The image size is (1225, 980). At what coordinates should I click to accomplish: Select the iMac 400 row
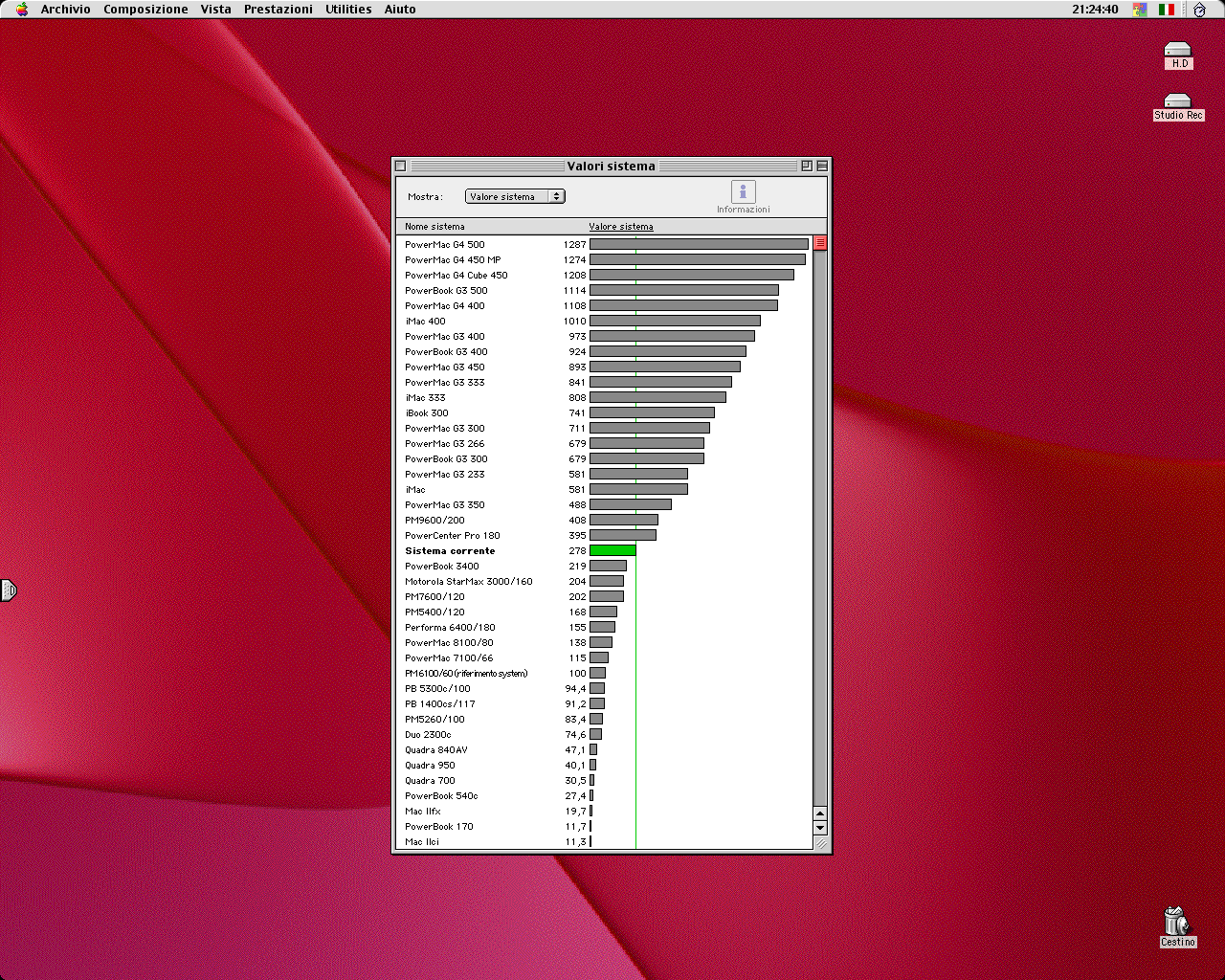point(605,321)
